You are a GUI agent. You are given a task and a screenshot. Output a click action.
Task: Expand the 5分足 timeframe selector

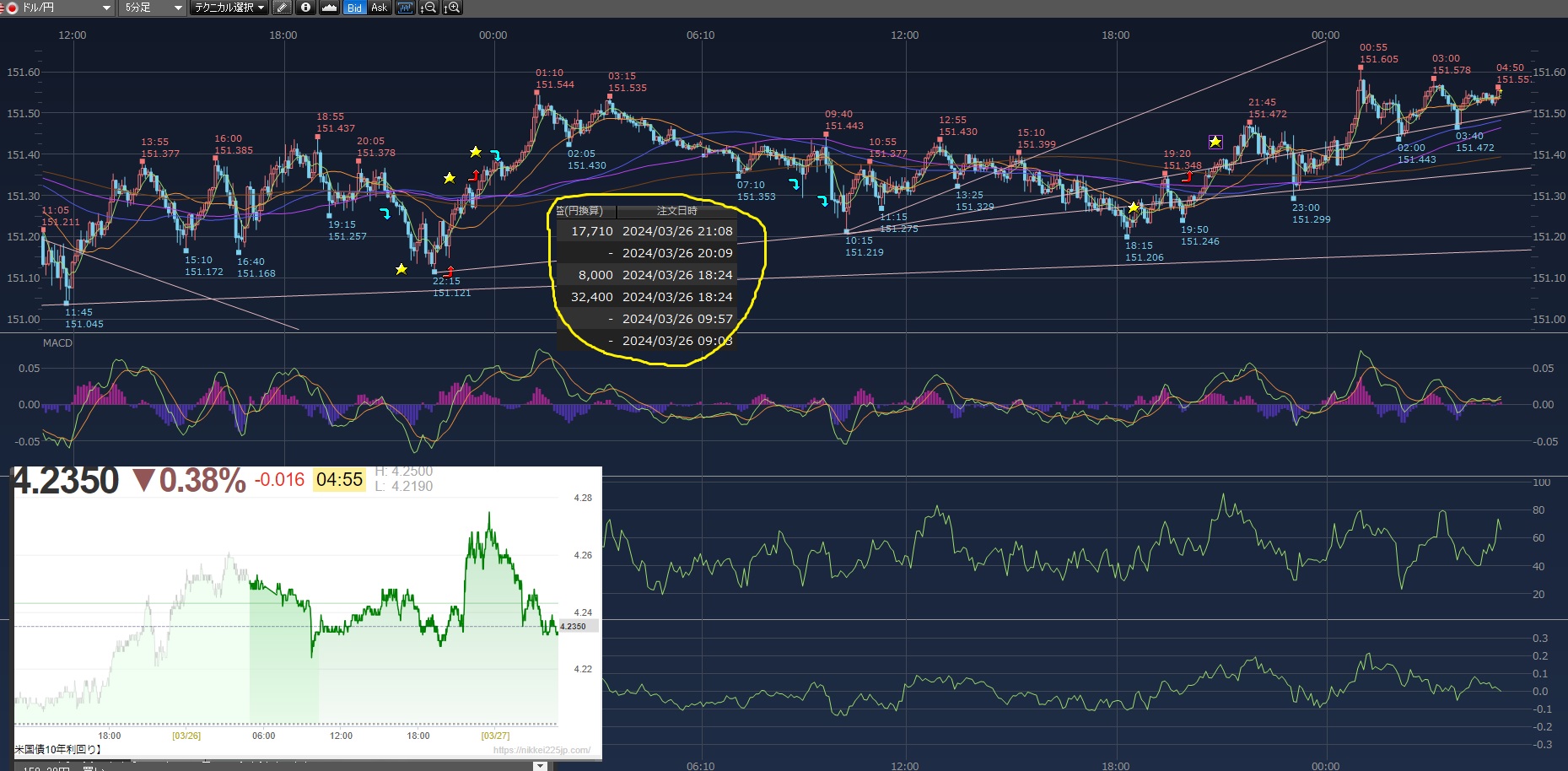click(178, 8)
